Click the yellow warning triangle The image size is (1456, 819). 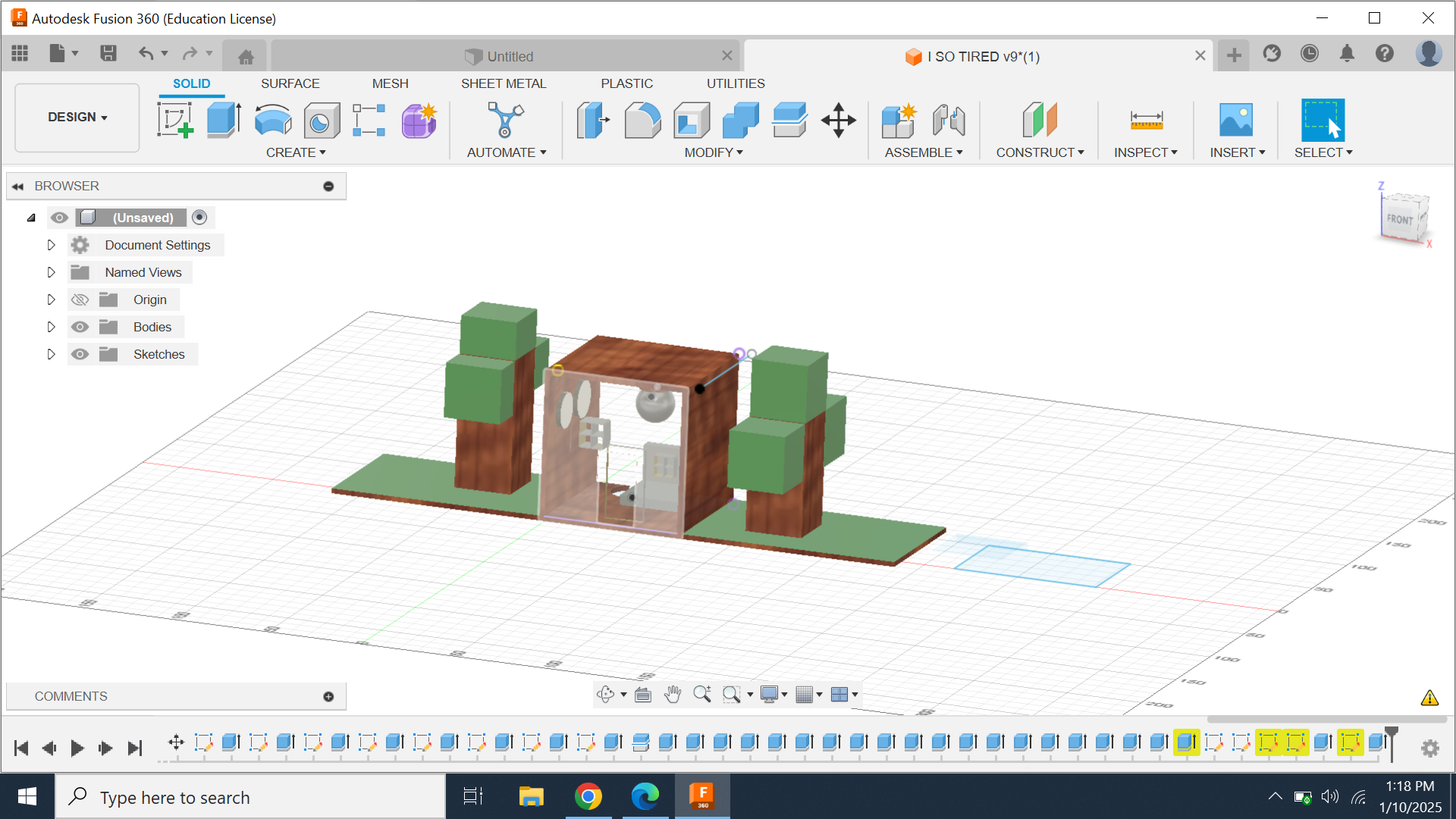click(x=1429, y=698)
